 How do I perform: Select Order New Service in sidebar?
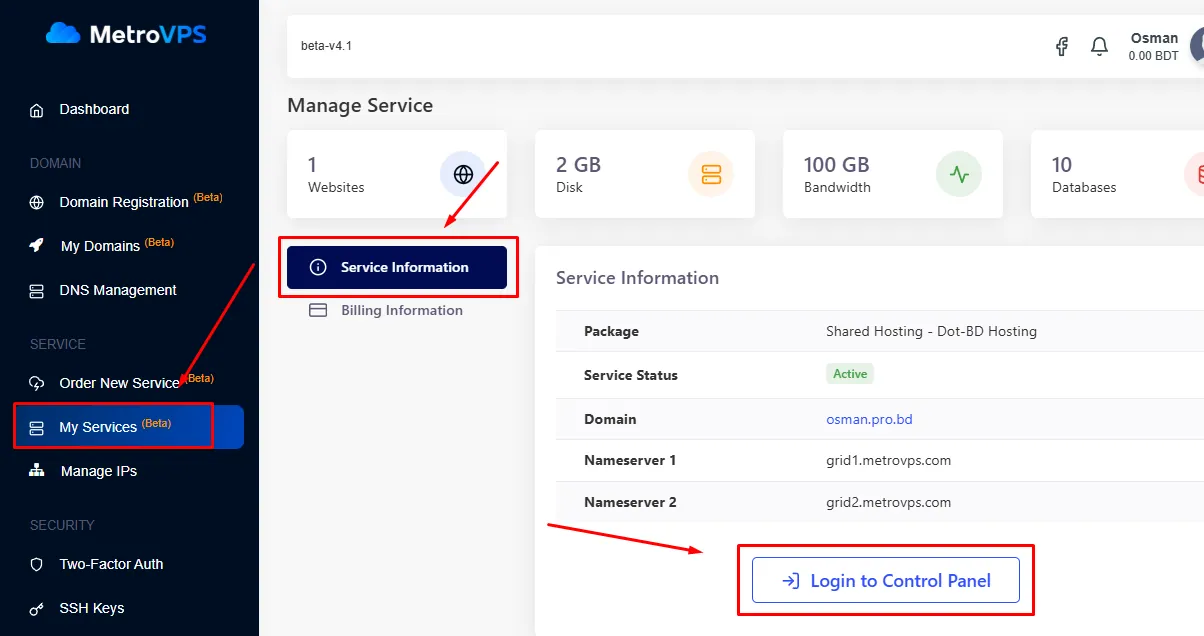coord(119,383)
